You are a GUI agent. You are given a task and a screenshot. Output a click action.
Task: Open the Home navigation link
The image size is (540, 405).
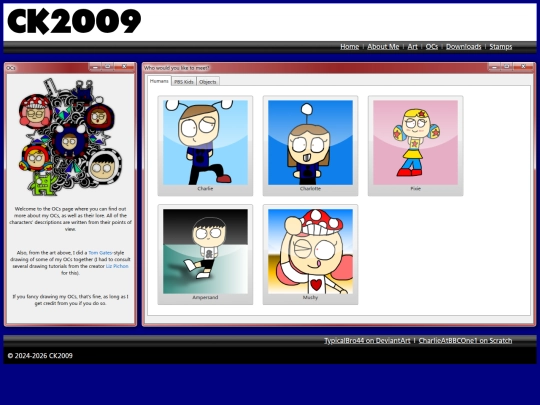350,46
